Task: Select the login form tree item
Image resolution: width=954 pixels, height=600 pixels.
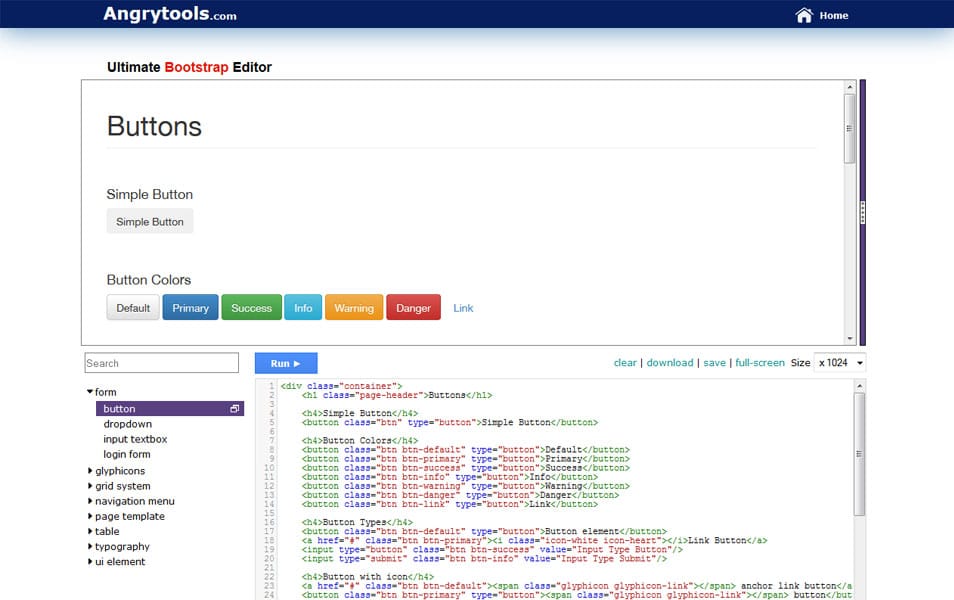Action: [127, 455]
